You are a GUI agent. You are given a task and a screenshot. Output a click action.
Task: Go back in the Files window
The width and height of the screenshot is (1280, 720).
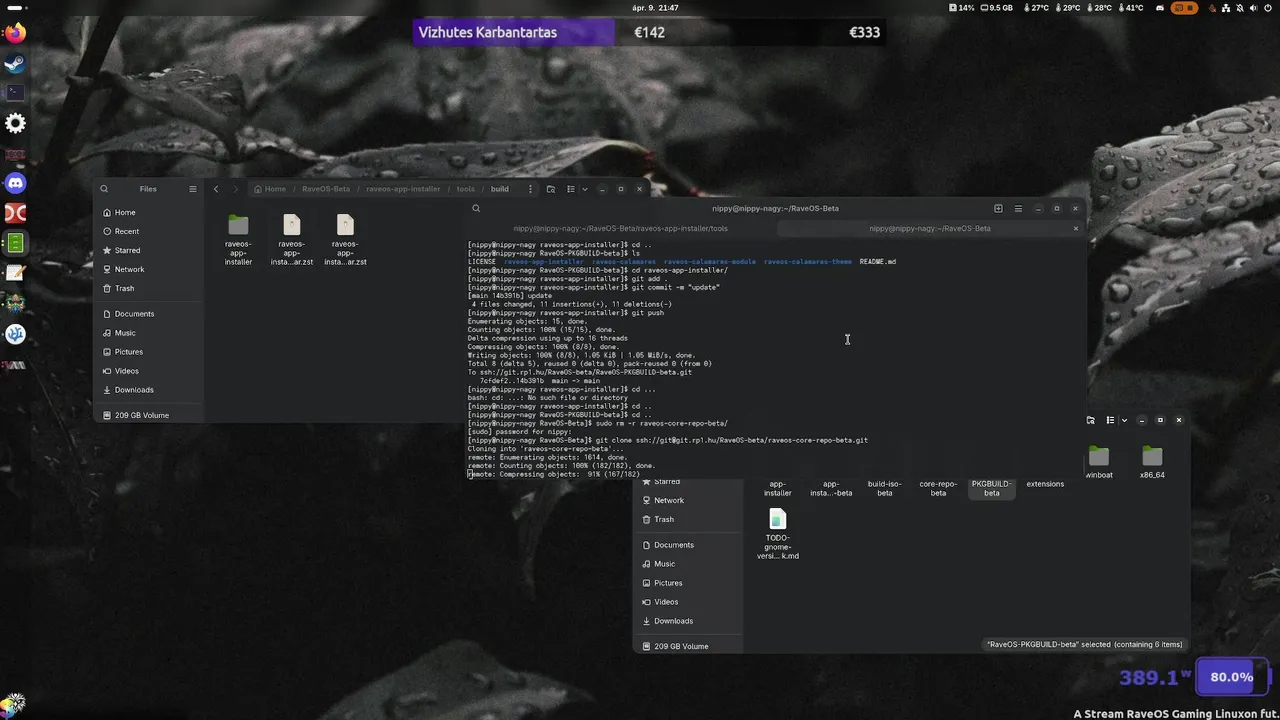(x=216, y=189)
